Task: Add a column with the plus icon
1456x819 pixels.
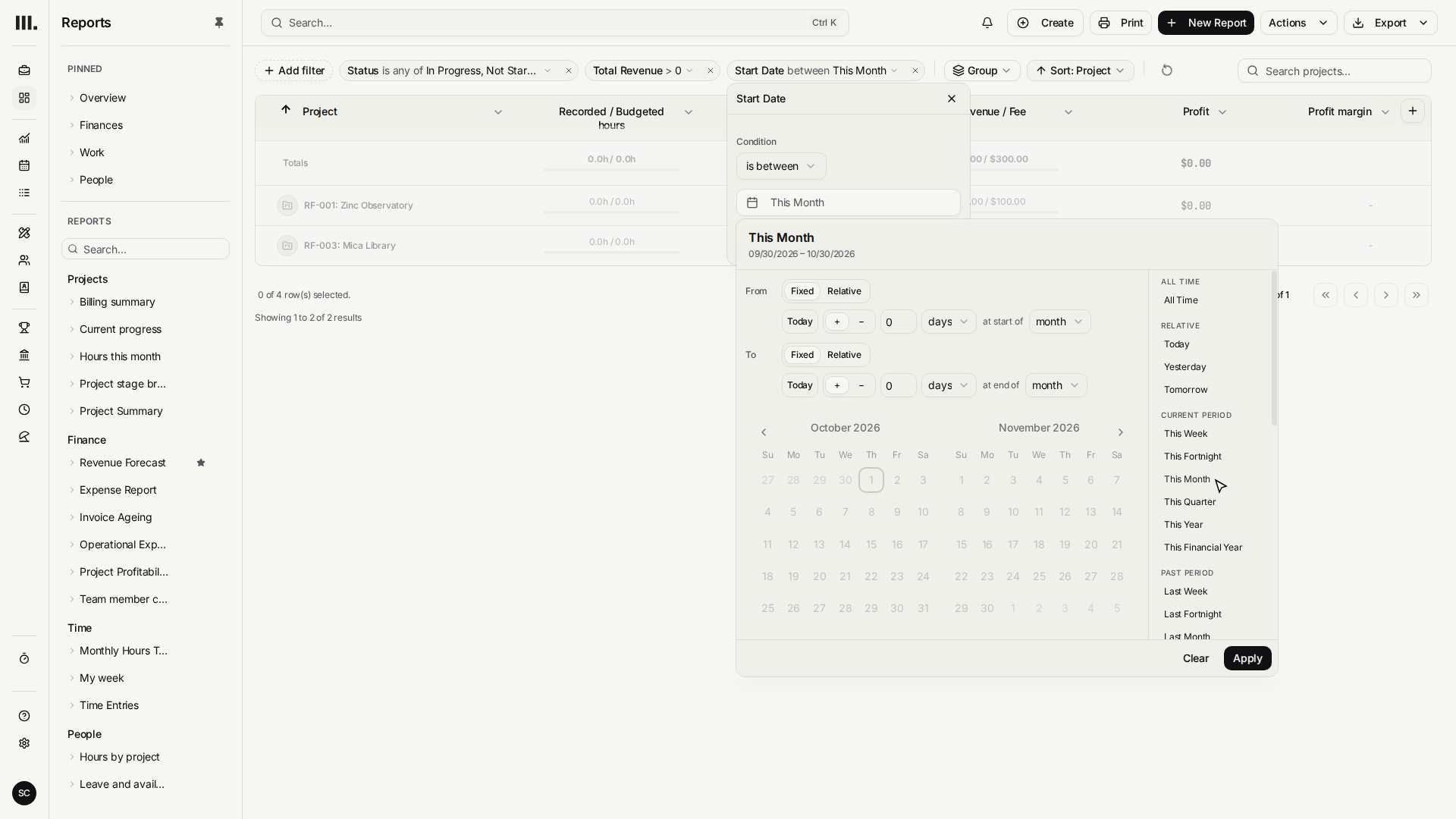Action: (1412, 111)
